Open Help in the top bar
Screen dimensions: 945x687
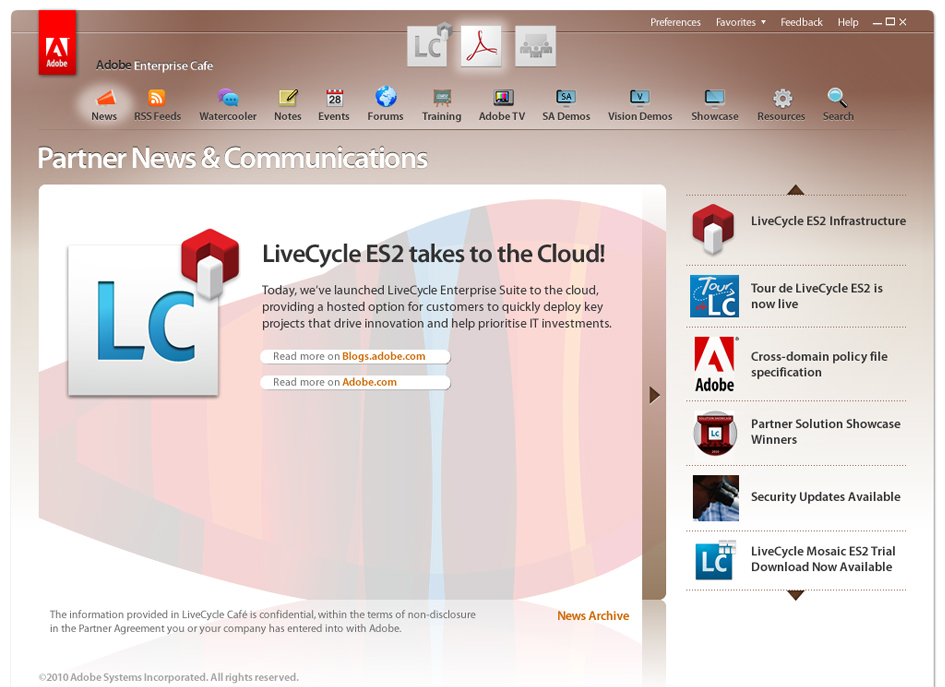[847, 22]
